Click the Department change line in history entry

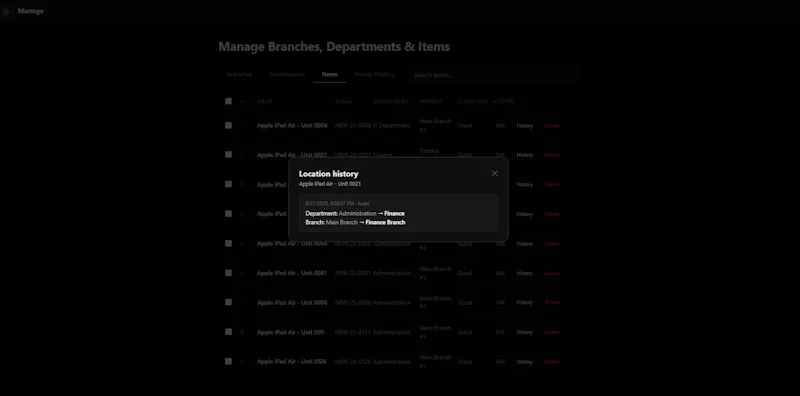pyautogui.click(x=355, y=213)
